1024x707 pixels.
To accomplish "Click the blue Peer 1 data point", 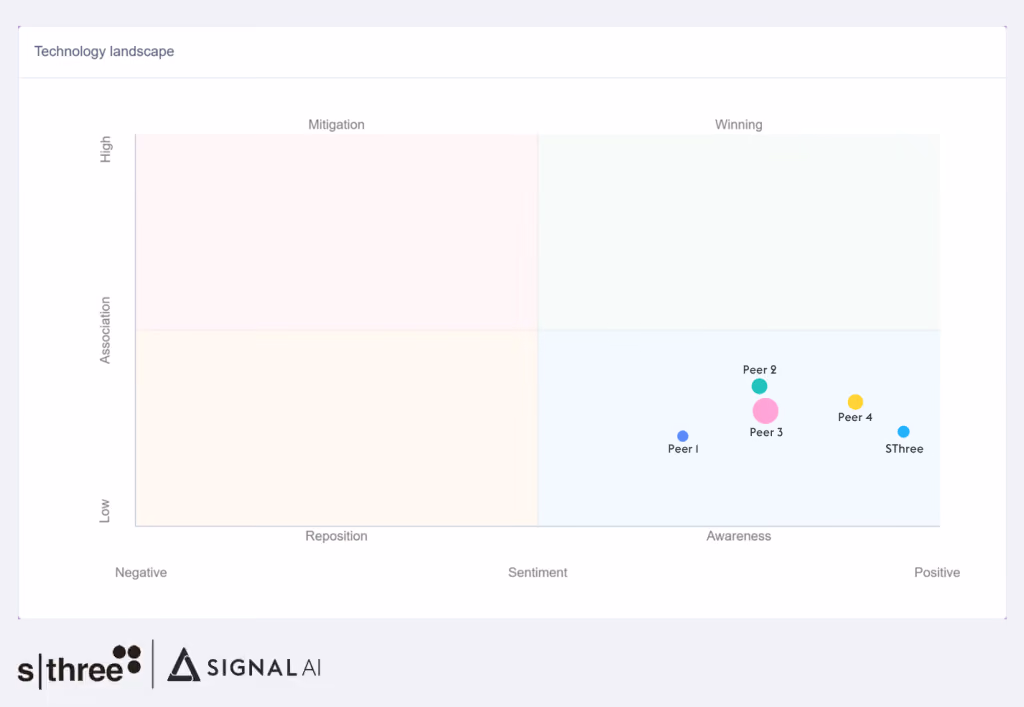I will [x=682, y=436].
